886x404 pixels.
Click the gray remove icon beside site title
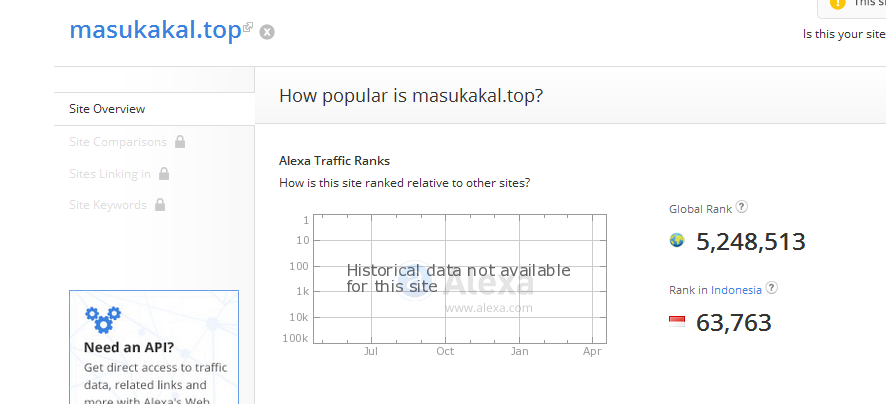pyautogui.click(x=267, y=32)
